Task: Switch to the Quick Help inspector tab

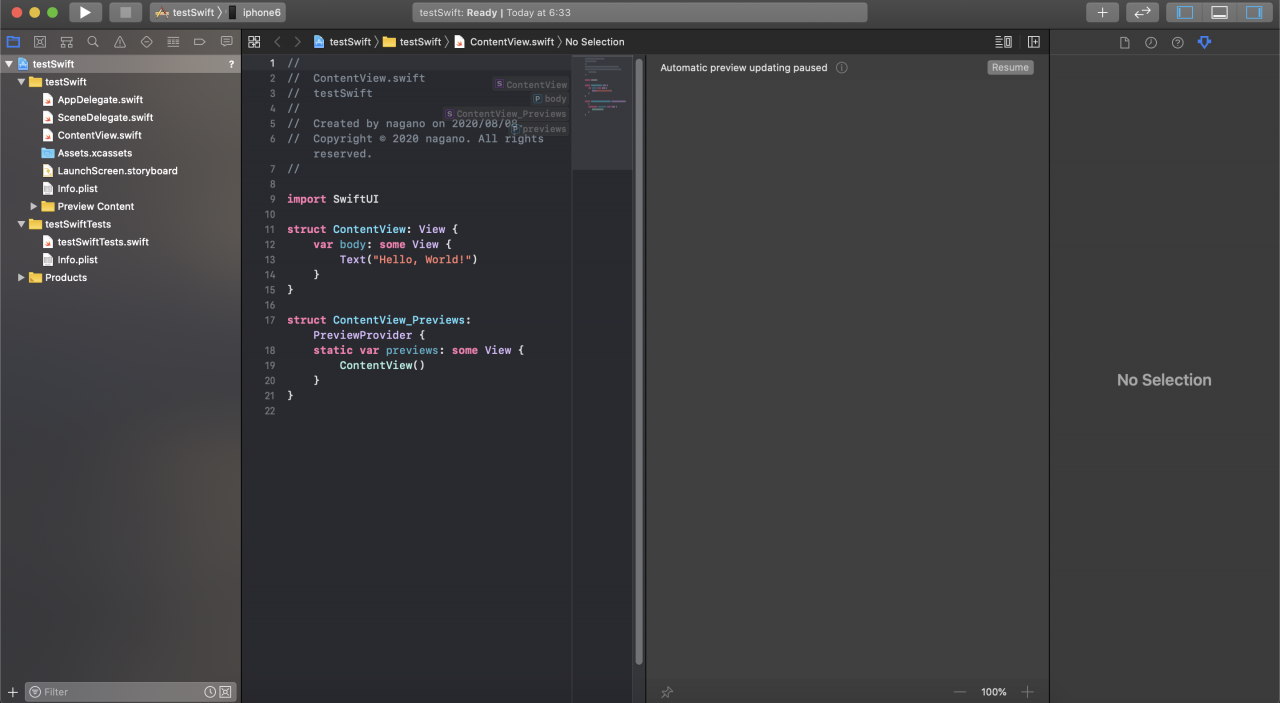Action: click(1177, 42)
